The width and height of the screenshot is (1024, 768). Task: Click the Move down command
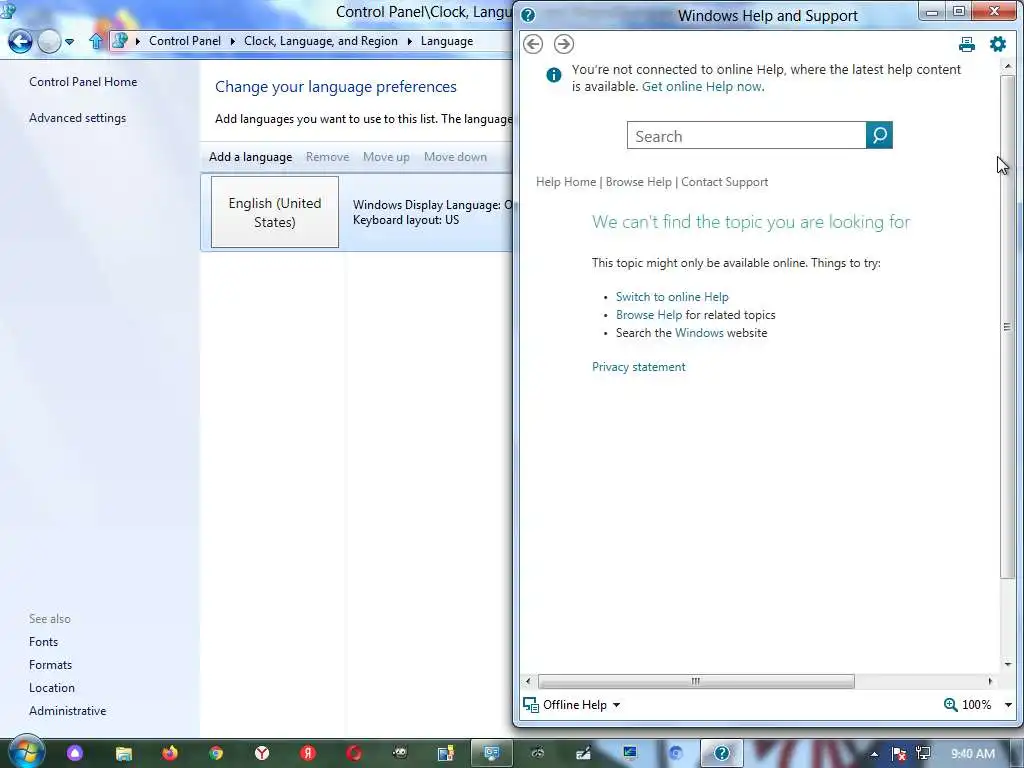coord(455,157)
